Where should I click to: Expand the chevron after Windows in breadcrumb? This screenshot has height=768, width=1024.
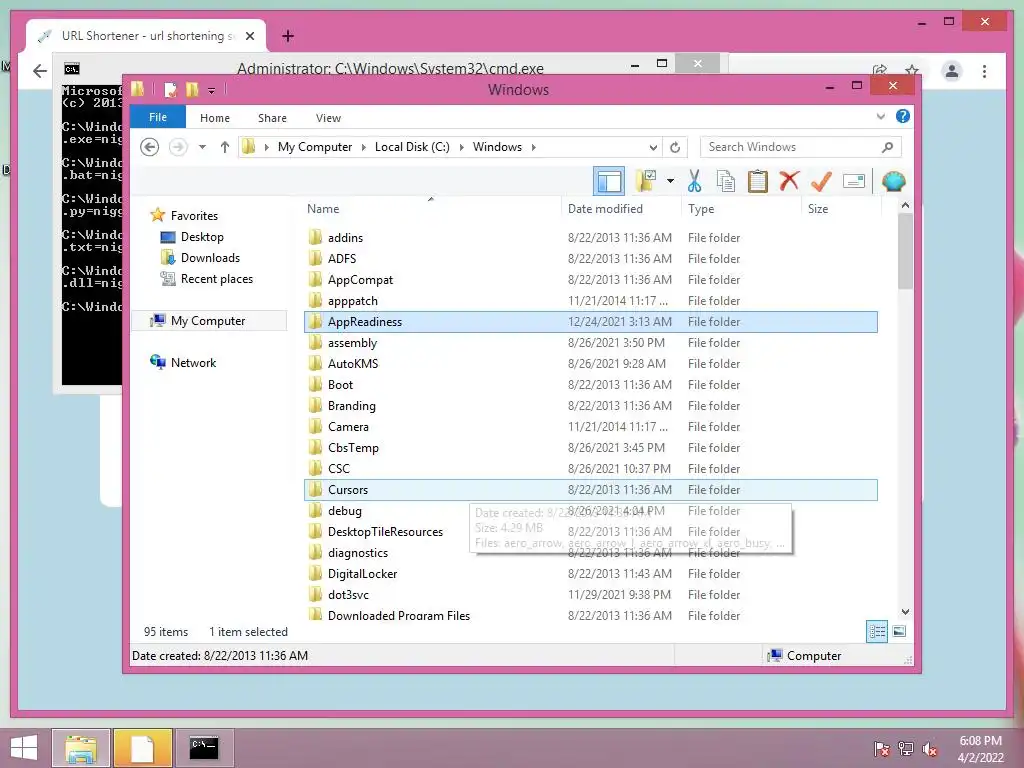click(534, 147)
